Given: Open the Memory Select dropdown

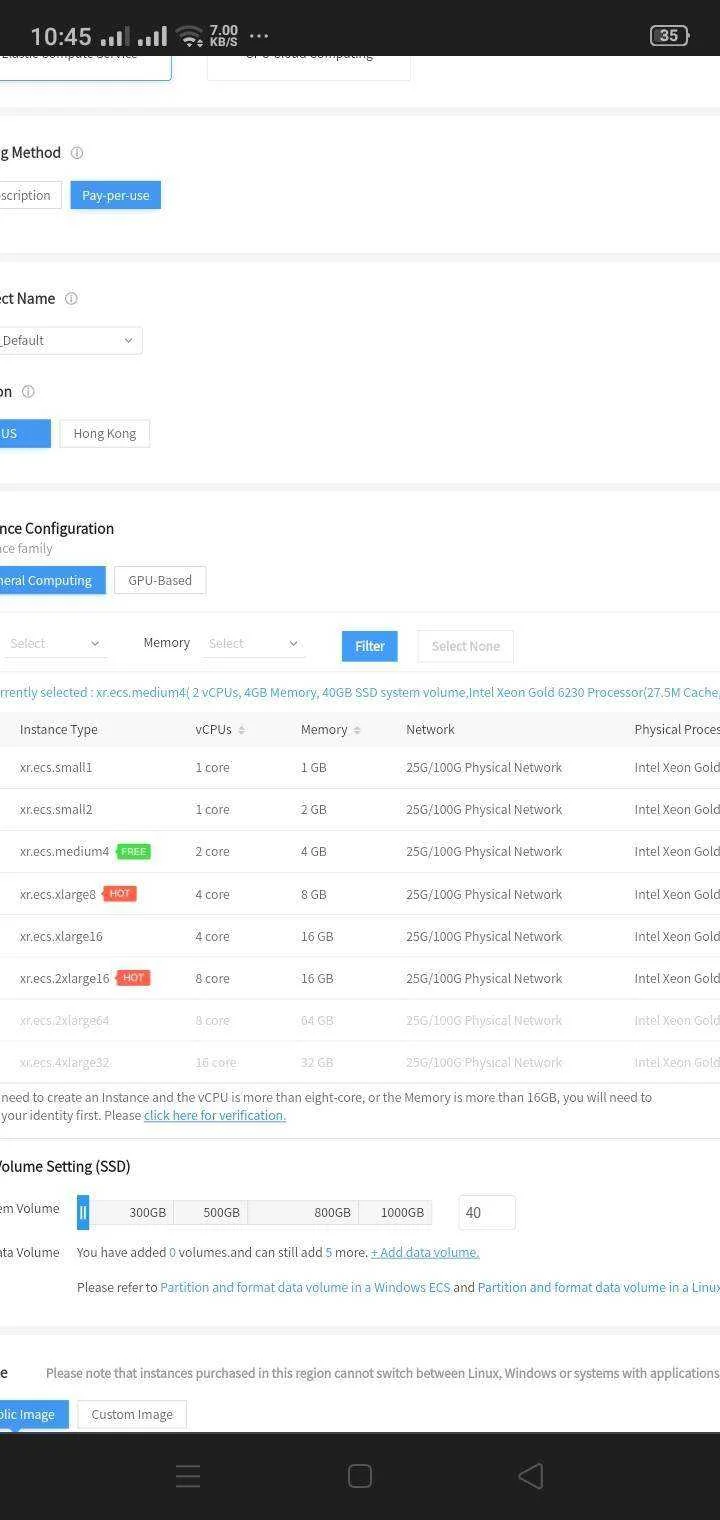Looking at the screenshot, I should [x=253, y=643].
